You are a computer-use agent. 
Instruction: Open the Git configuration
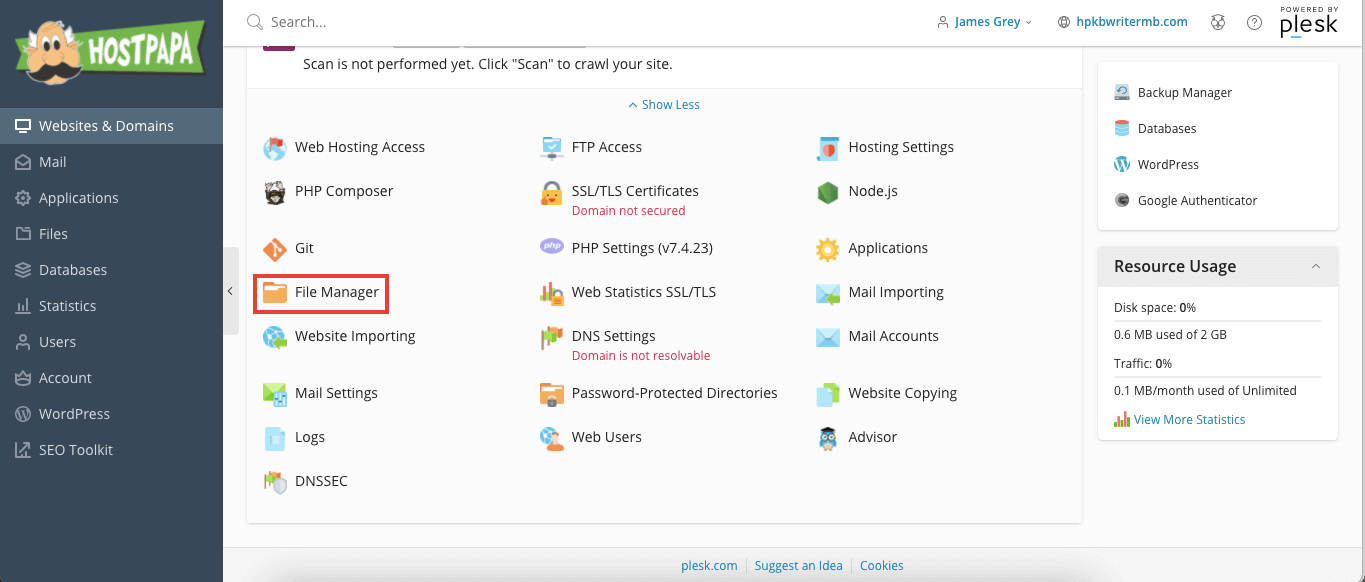303,248
